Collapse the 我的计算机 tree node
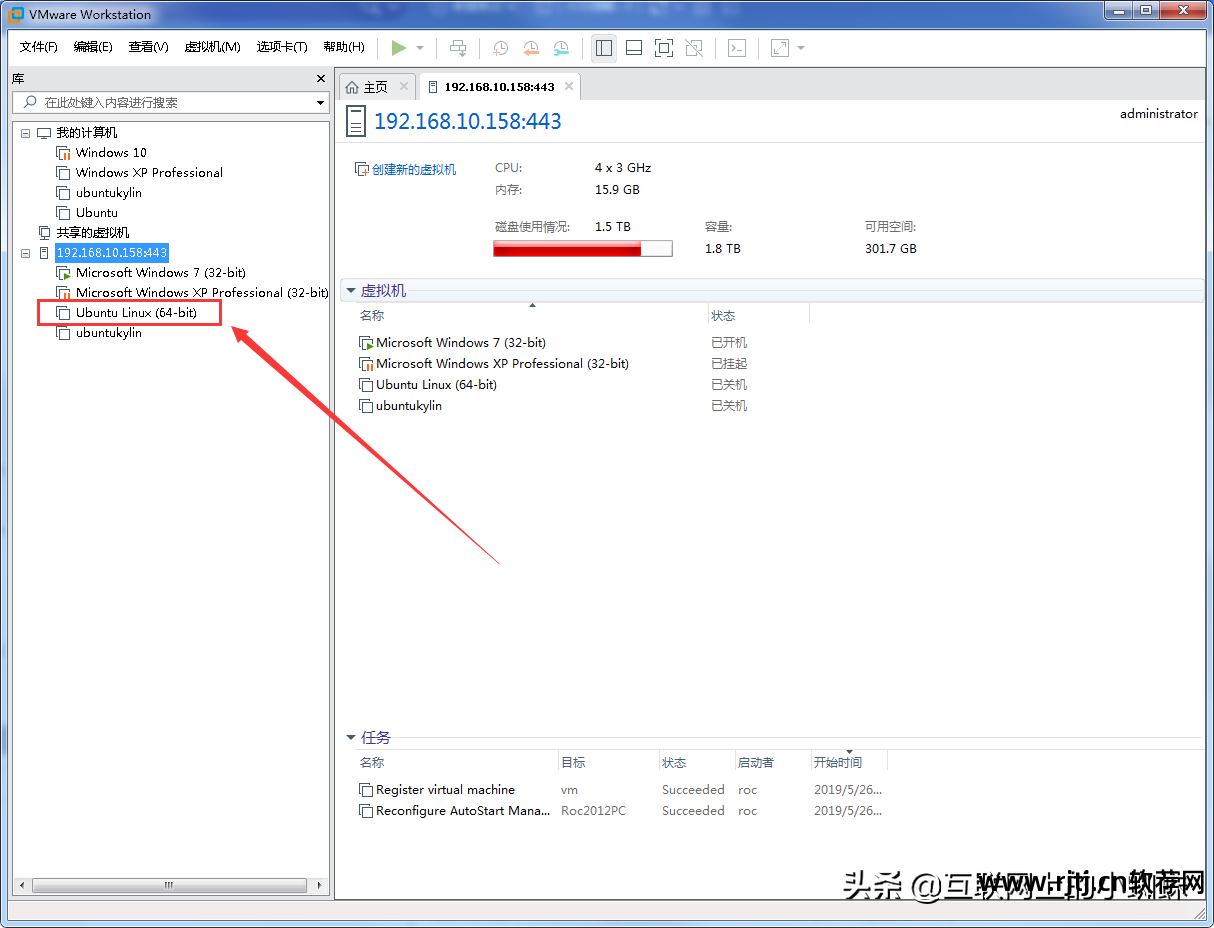This screenshot has height=928, width=1214. pos(25,133)
